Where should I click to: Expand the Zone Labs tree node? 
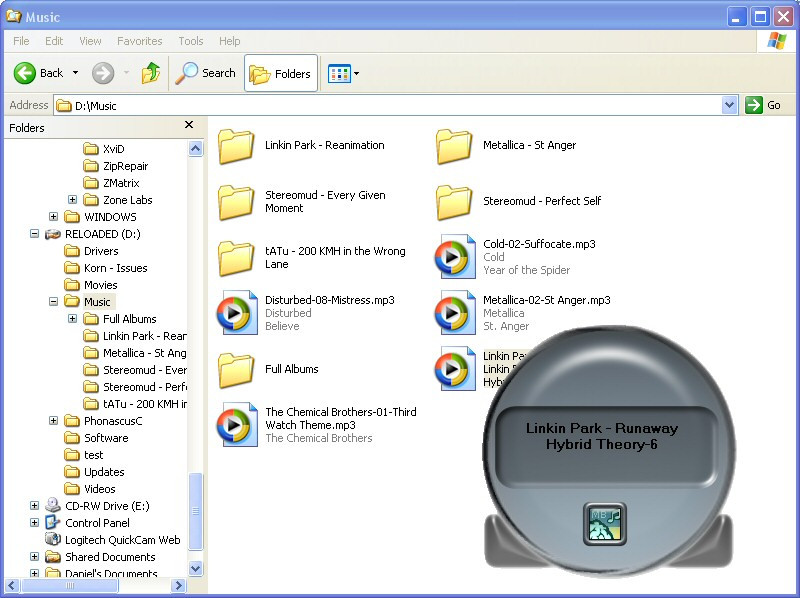72,200
